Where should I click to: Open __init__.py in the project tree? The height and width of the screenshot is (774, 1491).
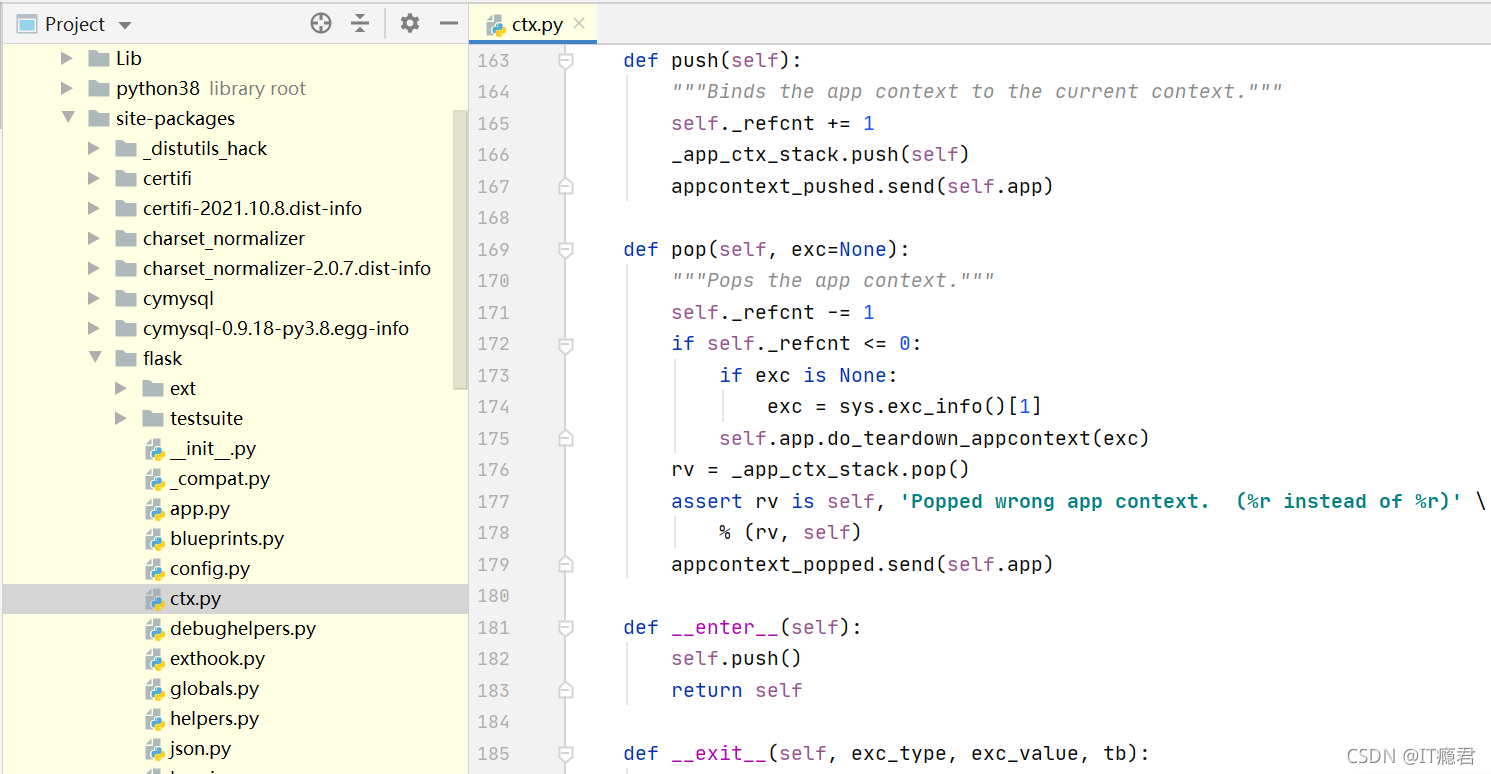tap(213, 449)
